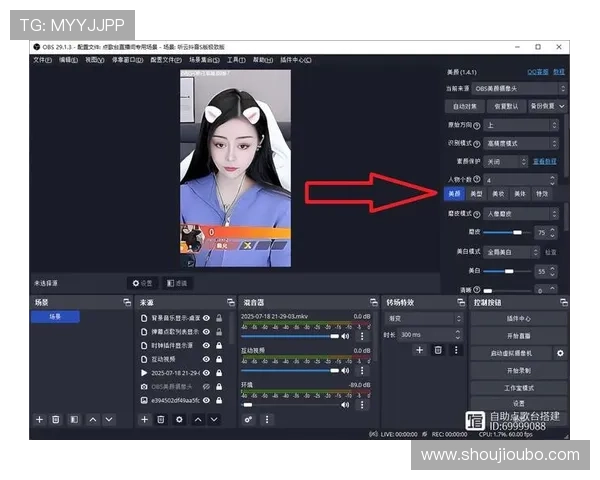Adjust the 磨皮 smoothing slider

click(x=519, y=232)
